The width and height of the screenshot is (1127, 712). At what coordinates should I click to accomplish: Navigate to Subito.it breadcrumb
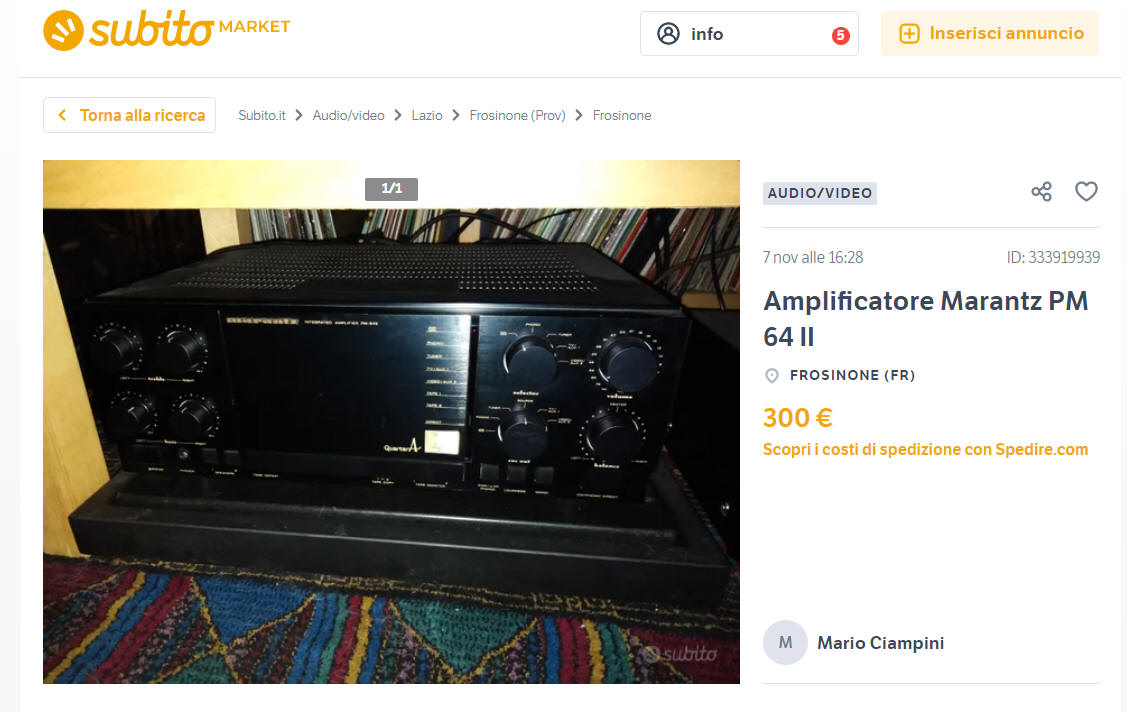[262, 116]
